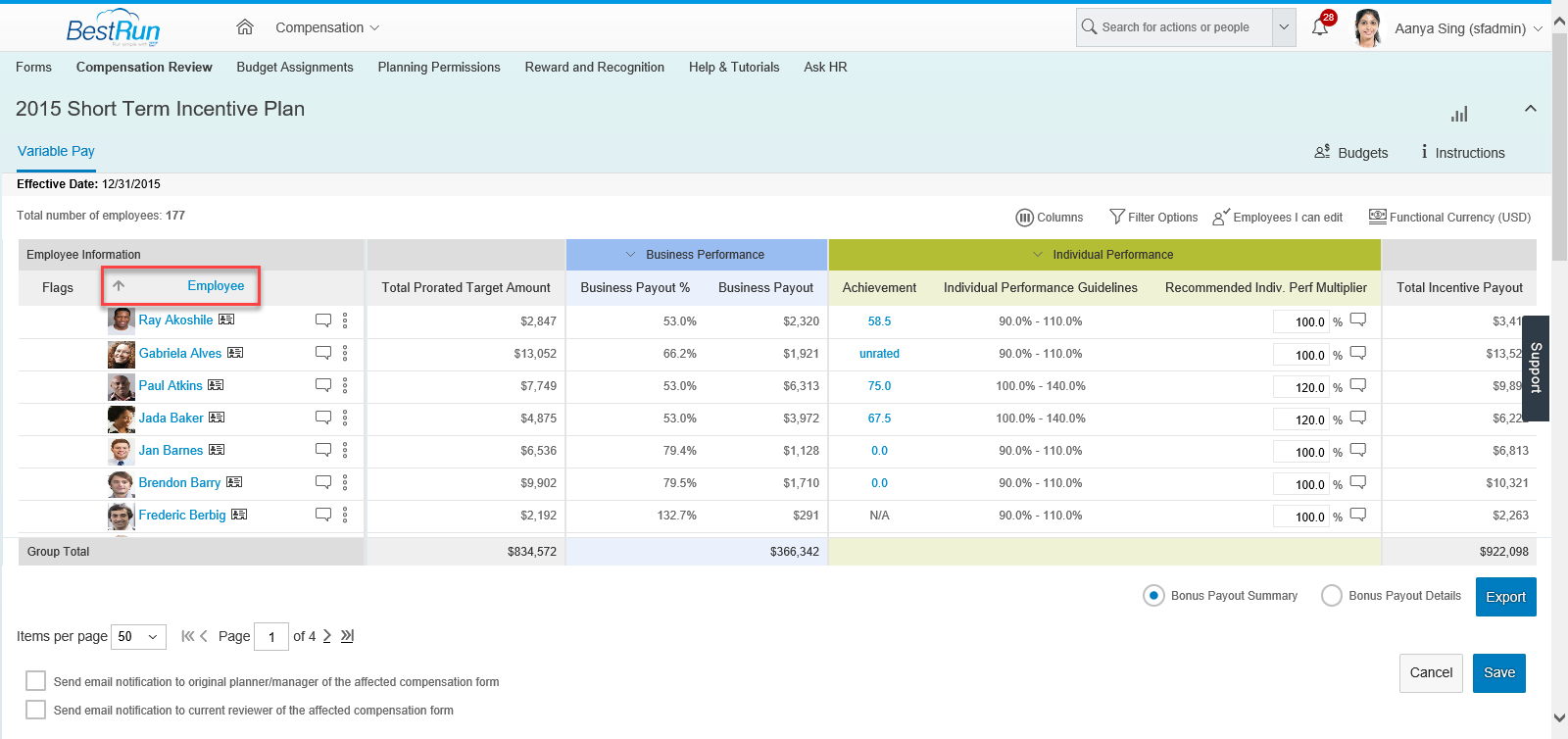Open the more actions menu for Frederic Berbig
The image size is (1568, 739).
(345, 515)
